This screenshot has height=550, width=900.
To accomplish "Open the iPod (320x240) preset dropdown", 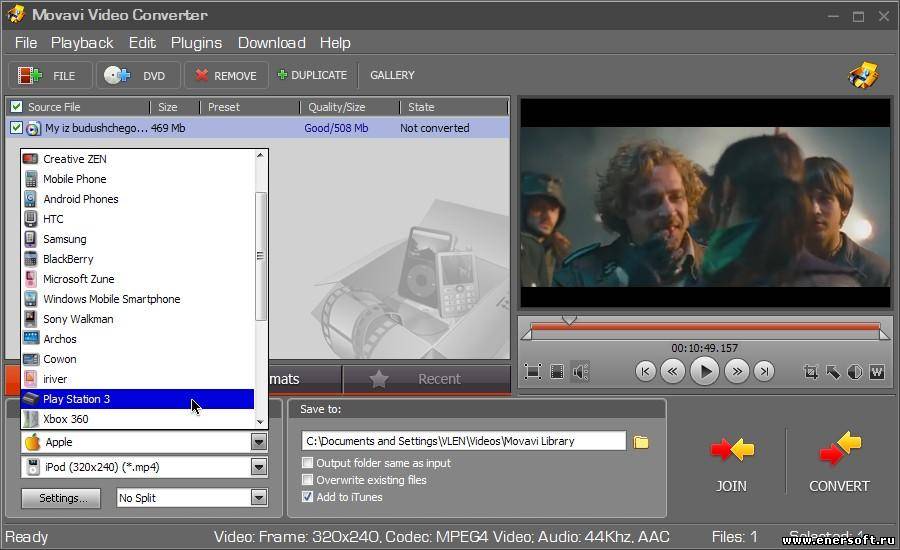I will (x=259, y=467).
